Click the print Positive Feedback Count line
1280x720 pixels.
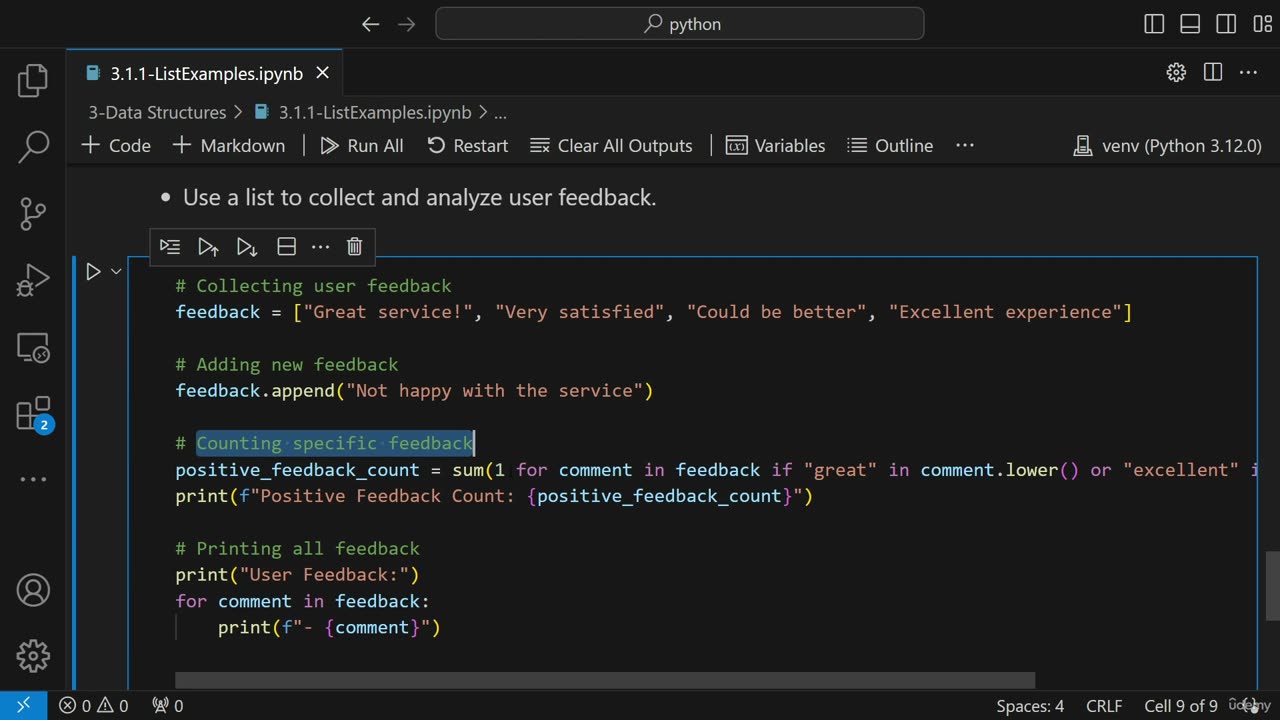(494, 496)
